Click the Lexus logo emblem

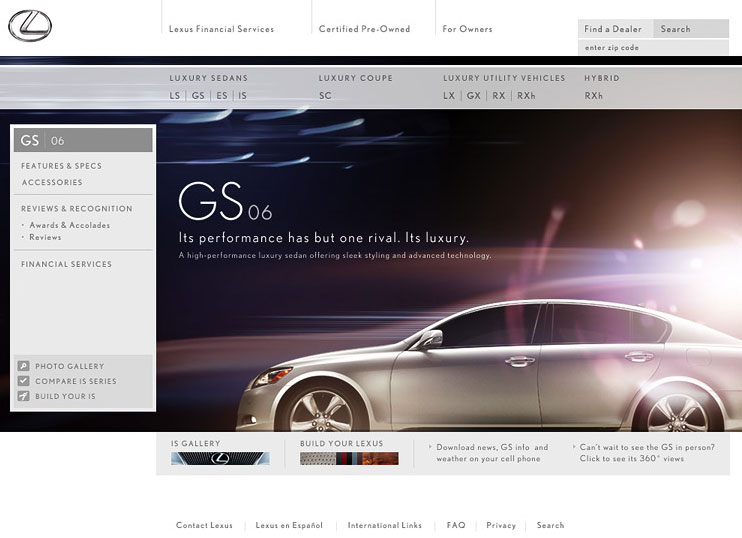(30, 26)
